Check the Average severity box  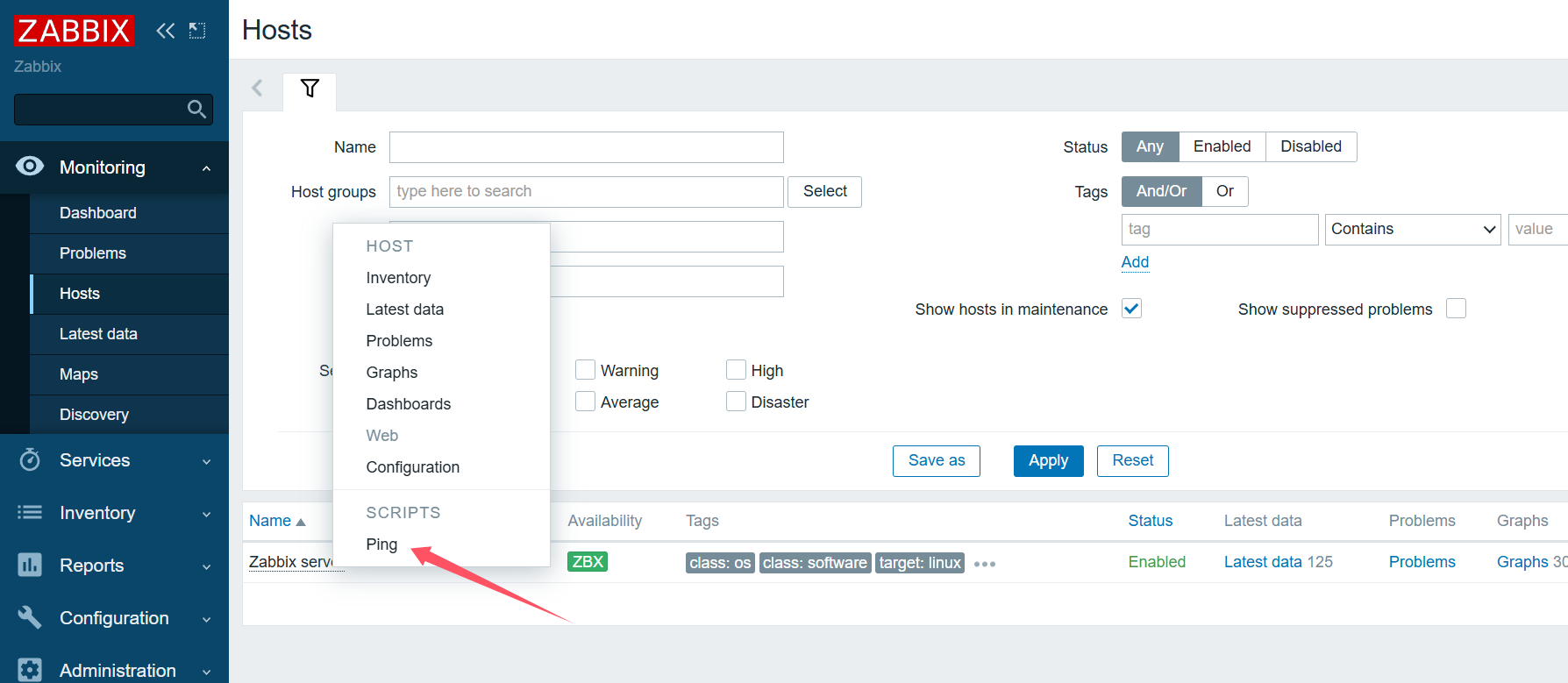[x=585, y=402]
